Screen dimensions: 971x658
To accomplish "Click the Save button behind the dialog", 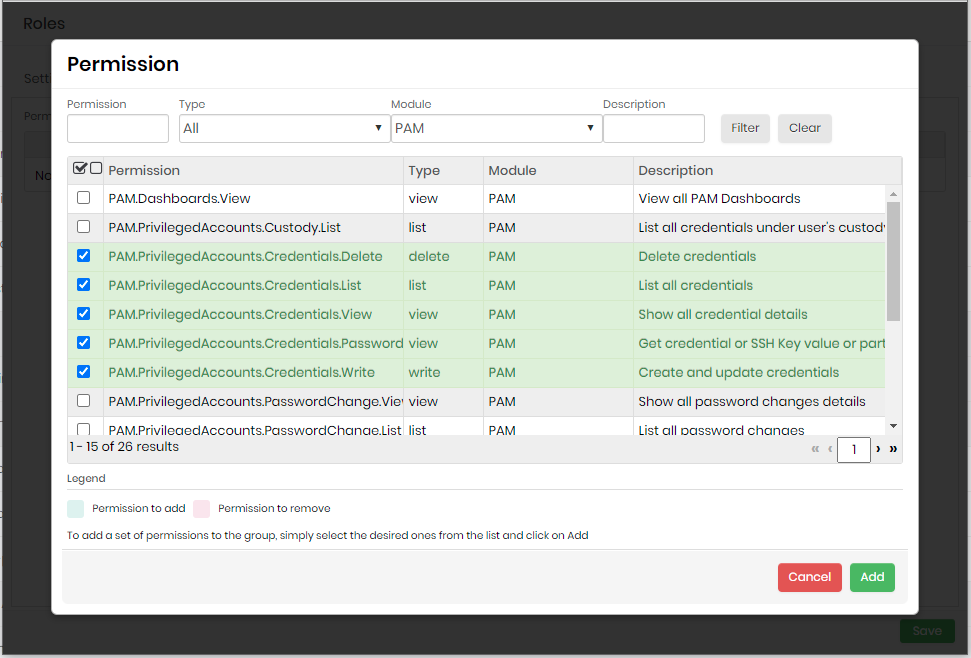I will 927,631.
